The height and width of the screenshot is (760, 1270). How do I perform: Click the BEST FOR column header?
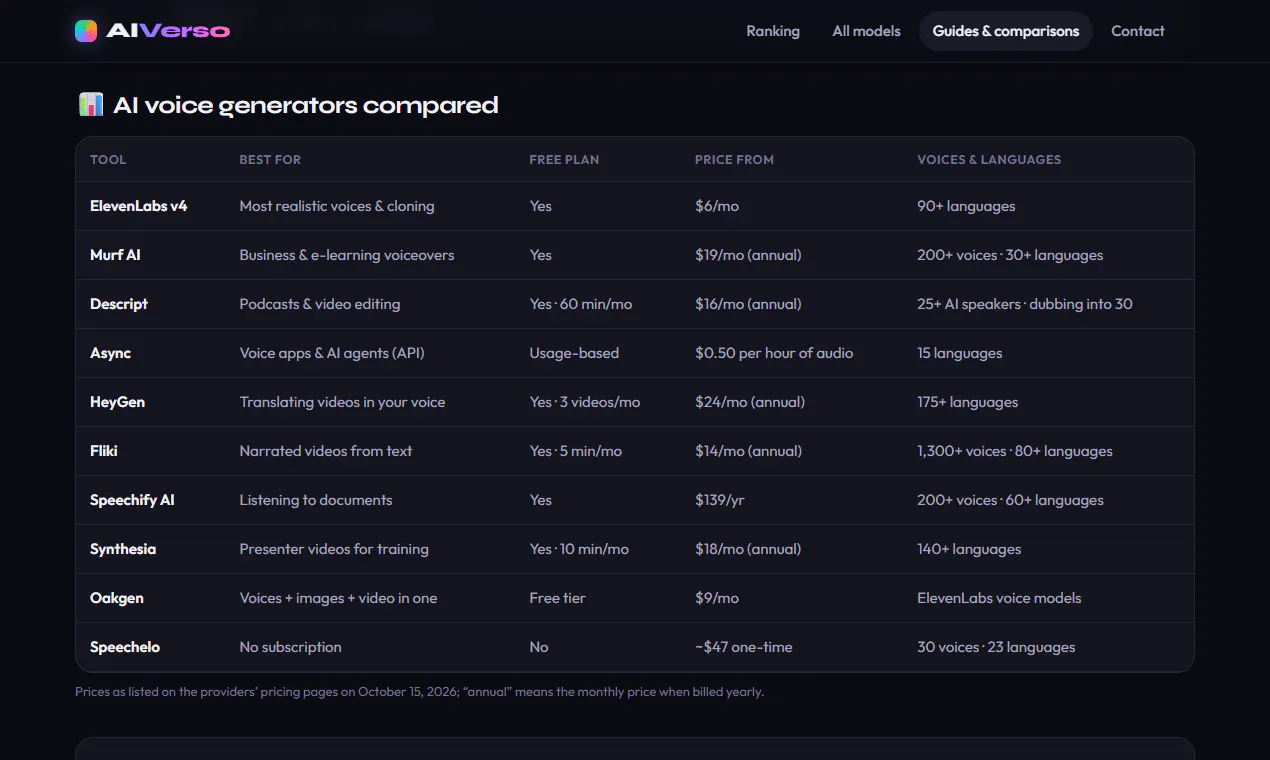coord(270,159)
